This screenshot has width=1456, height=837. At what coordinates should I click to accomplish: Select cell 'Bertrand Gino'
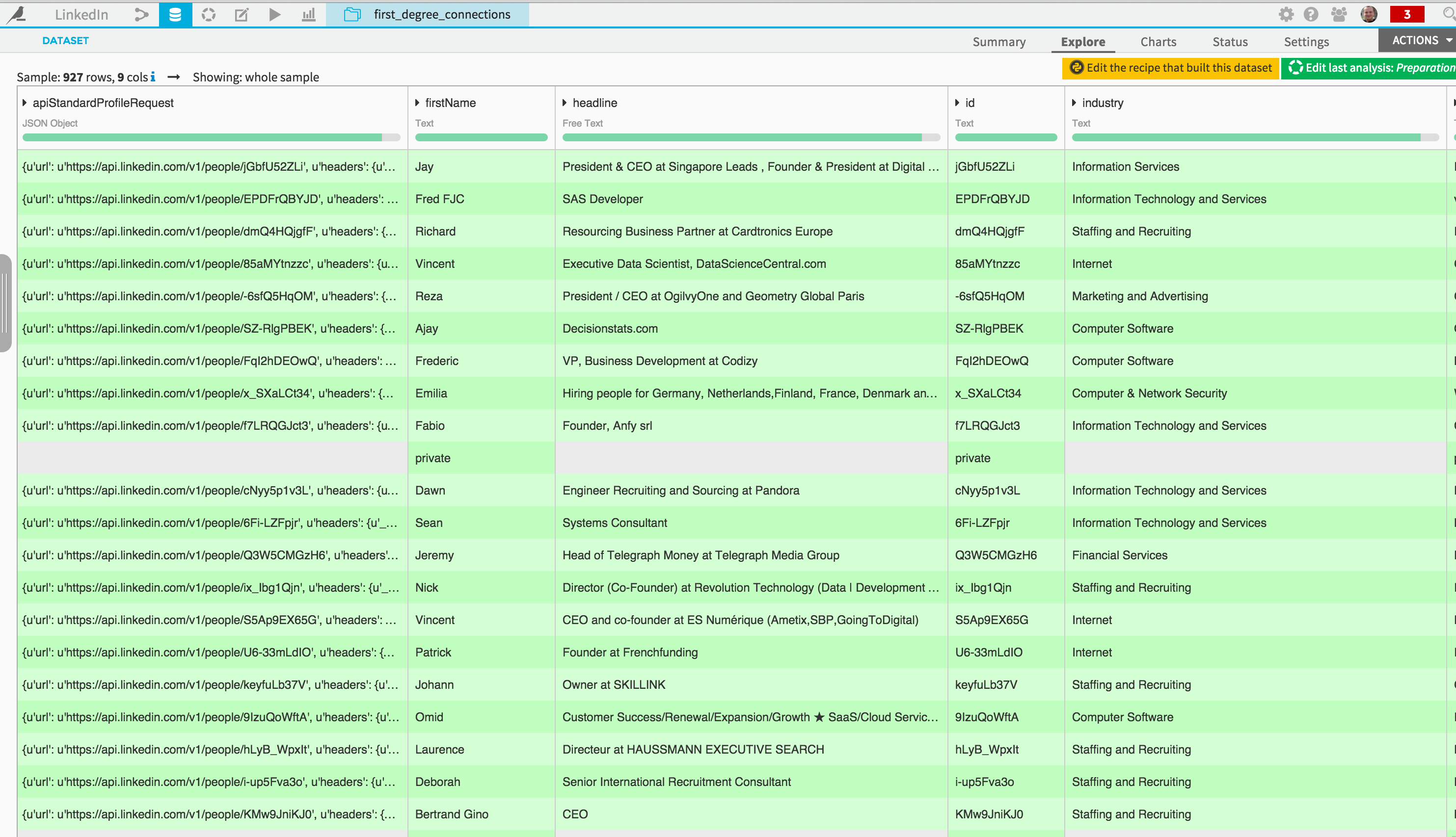(481, 814)
